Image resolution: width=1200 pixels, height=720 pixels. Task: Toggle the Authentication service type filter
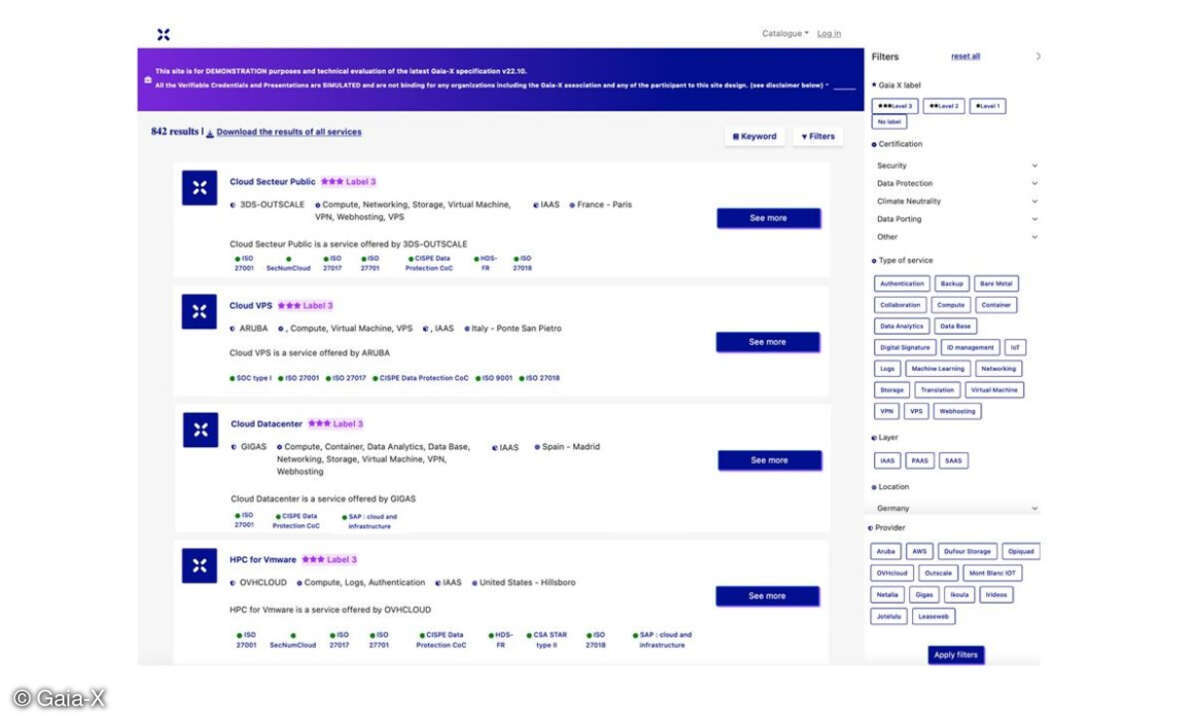[x=903, y=284]
